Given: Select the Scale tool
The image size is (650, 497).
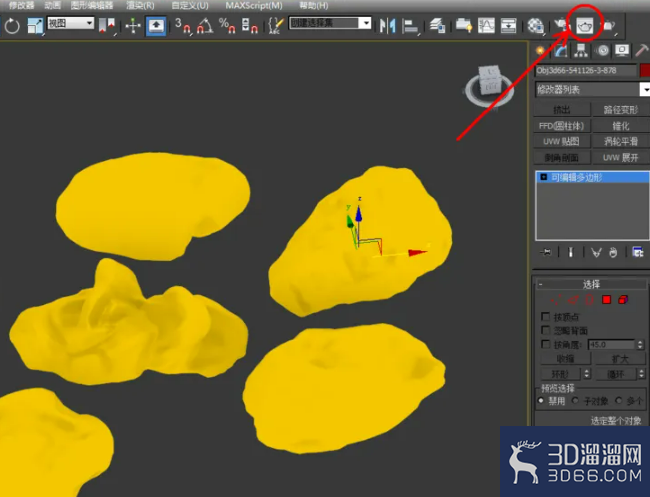Looking at the screenshot, I should coord(35,26).
